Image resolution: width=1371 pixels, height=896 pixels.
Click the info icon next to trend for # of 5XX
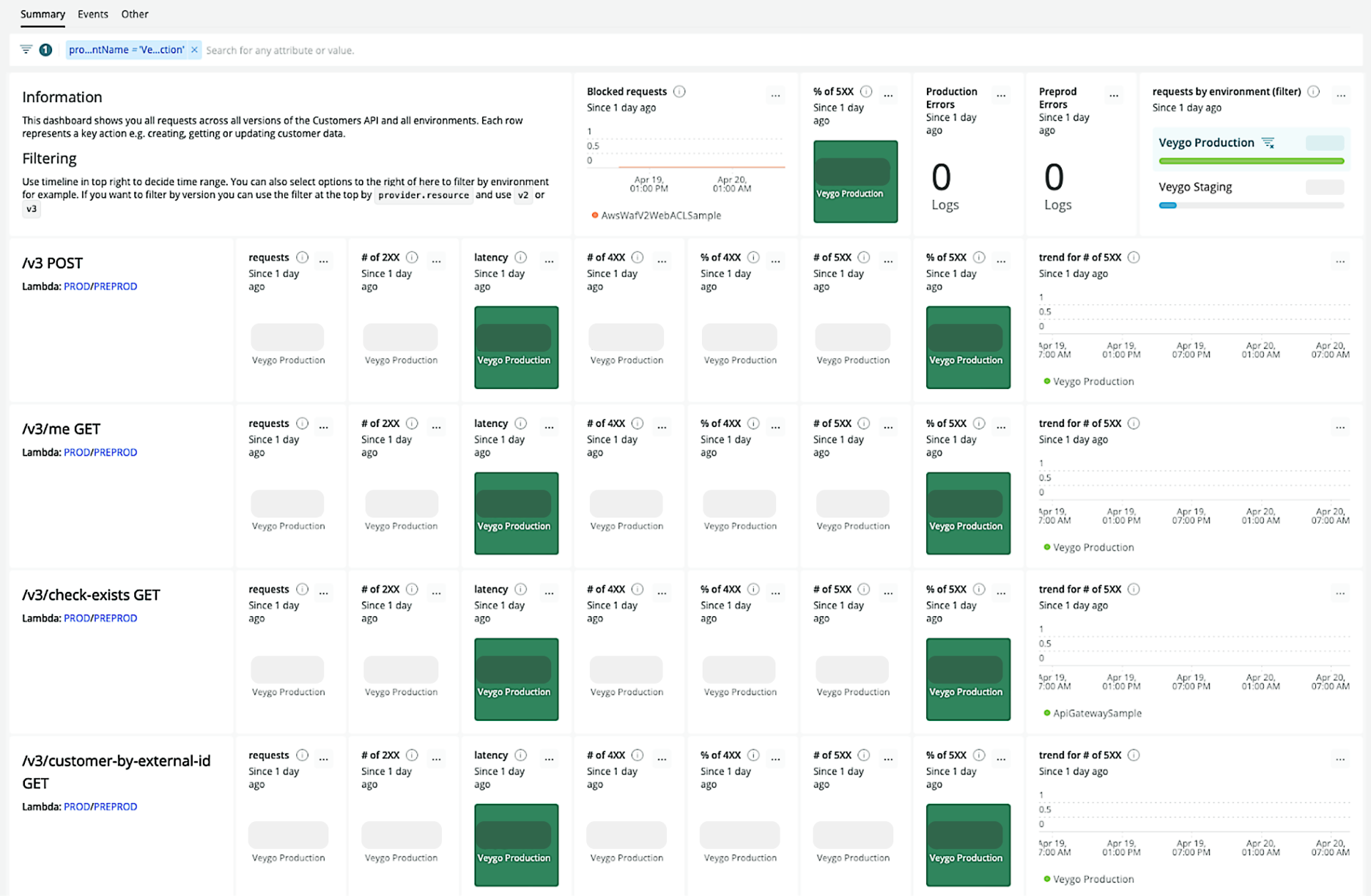coord(1134,257)
